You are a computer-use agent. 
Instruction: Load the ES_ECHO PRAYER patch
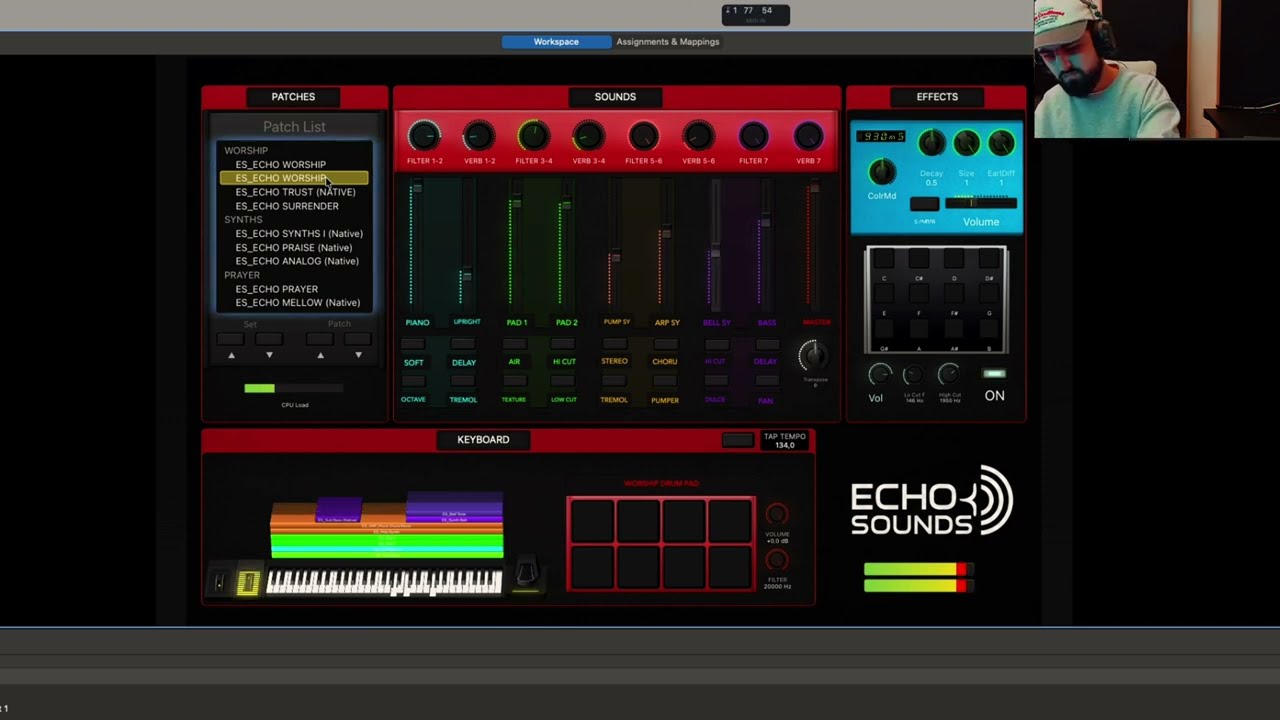click(x=277, y=289)
